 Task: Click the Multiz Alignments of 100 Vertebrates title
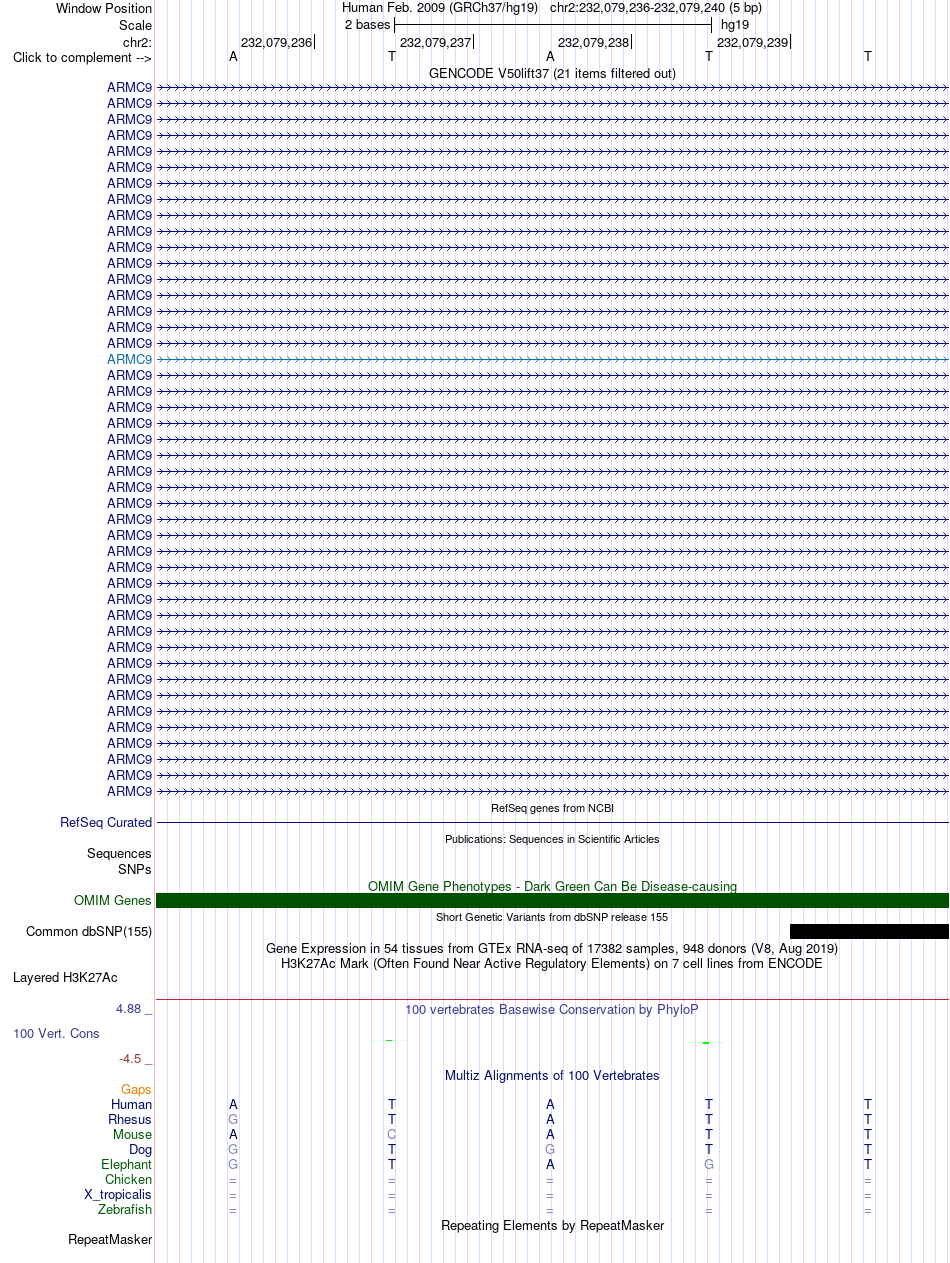coord(552,1076)
